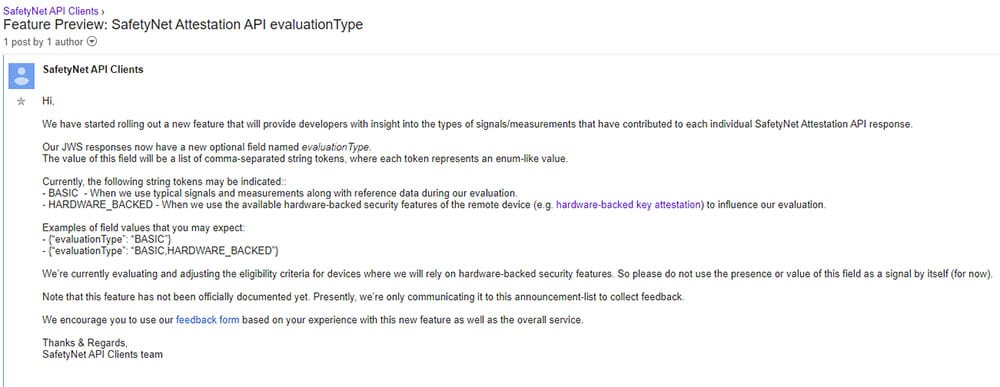Screen dimensions: 1000x387
Task: Click the 'not been officially documented' note paragraph
Action: tap(363, 297)
